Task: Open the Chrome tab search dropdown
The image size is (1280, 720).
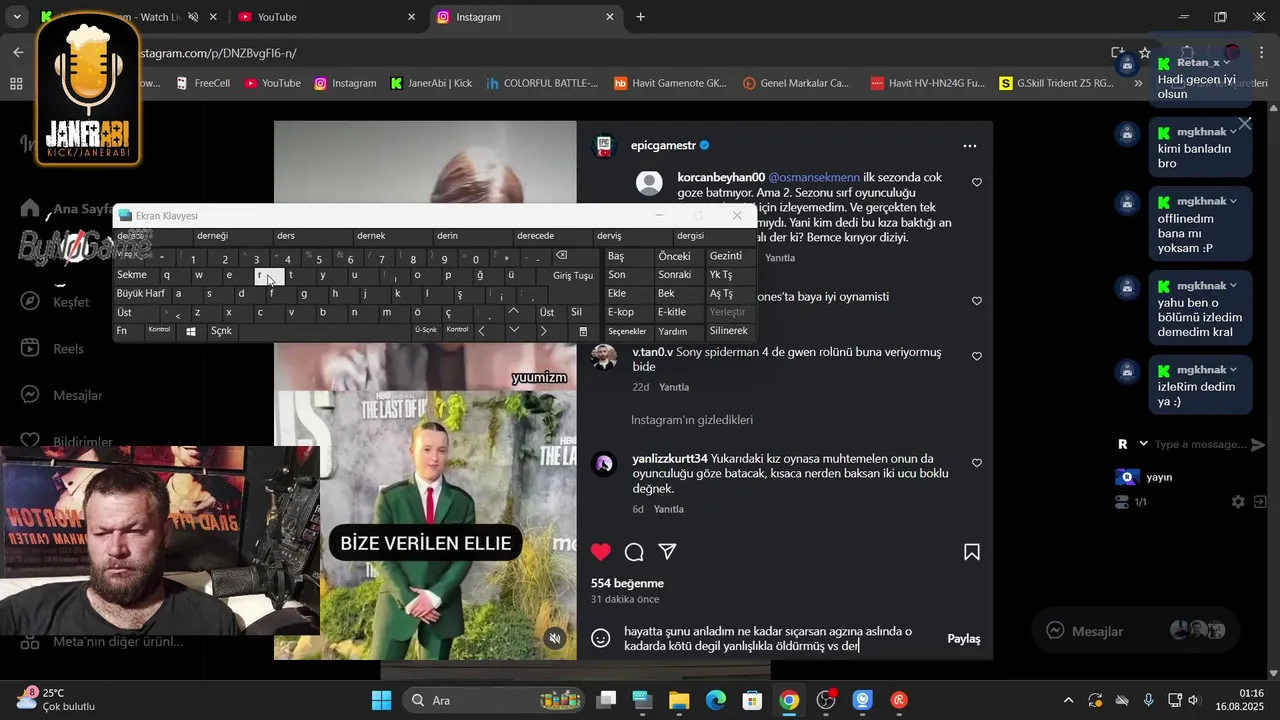Action: click(x=16, y=17)
